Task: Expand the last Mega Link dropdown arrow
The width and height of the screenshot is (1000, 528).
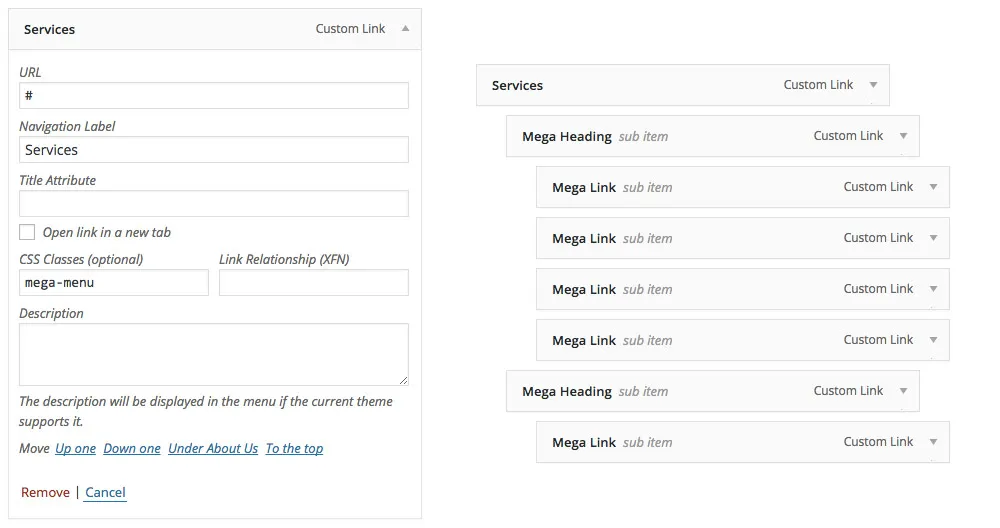Action: [x=933, y=442]
